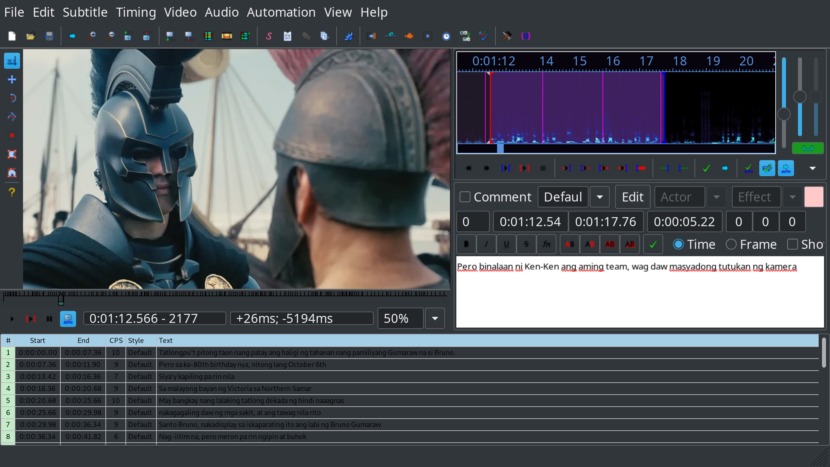830x467 pixels.
Task: Select the vector Clip tool
Action: click(12, 173)
